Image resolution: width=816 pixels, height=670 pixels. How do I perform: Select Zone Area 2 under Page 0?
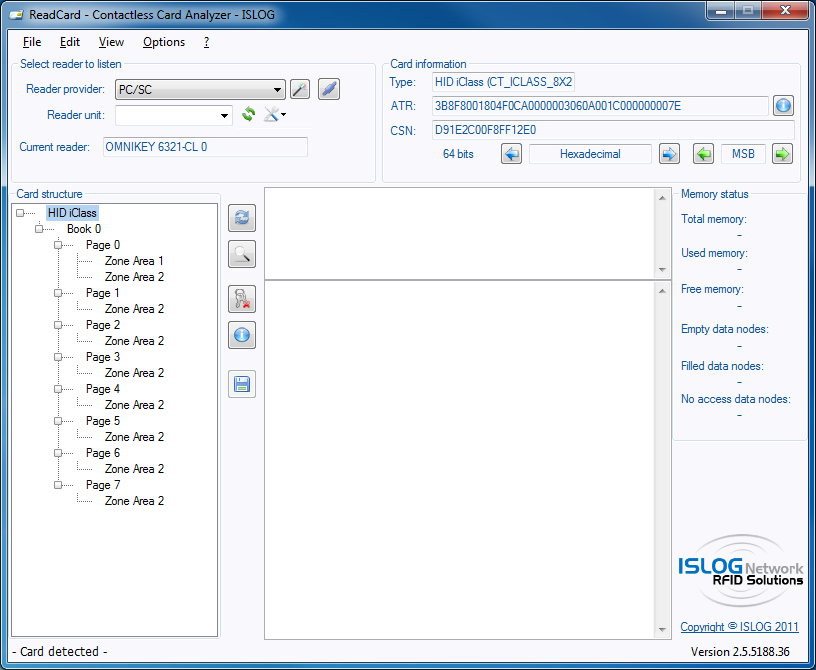pos(134,277)
